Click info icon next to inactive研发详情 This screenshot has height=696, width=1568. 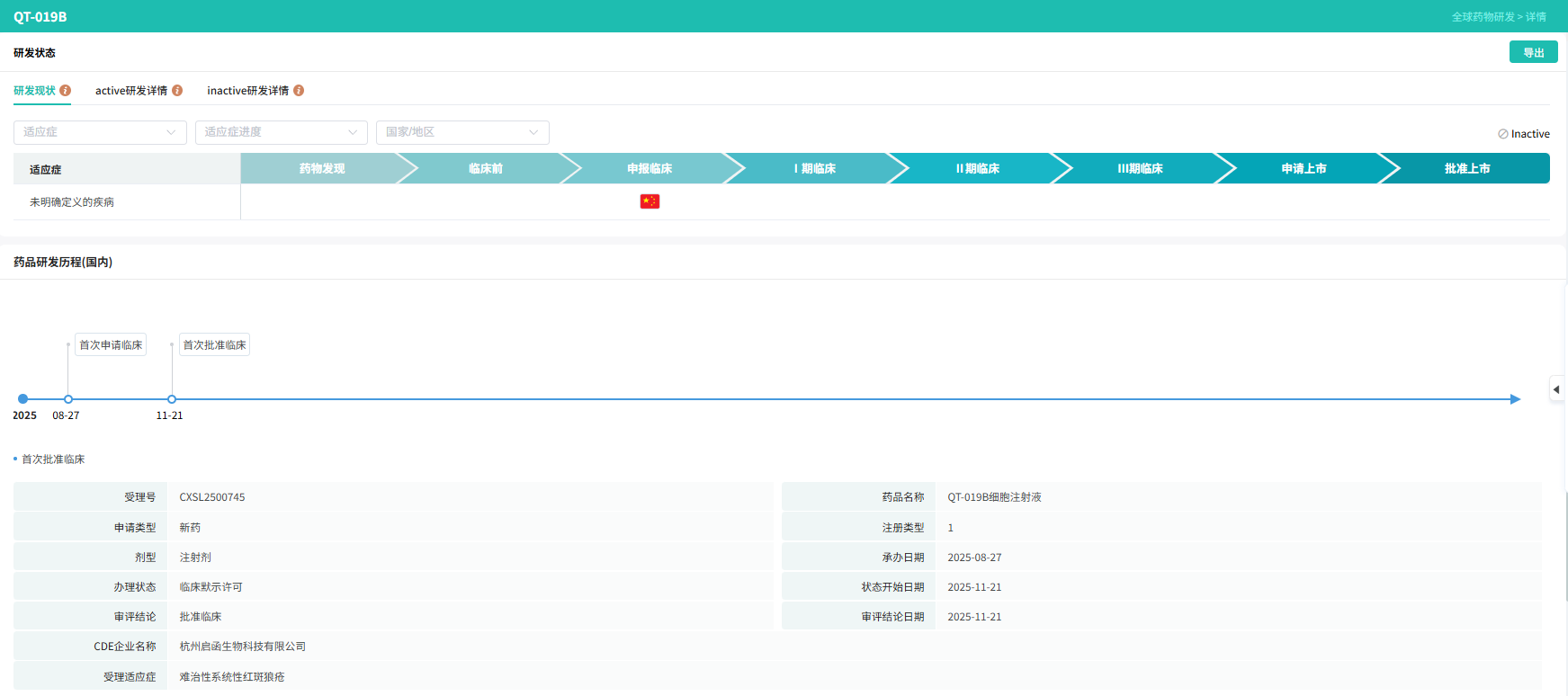coord(299,91)
